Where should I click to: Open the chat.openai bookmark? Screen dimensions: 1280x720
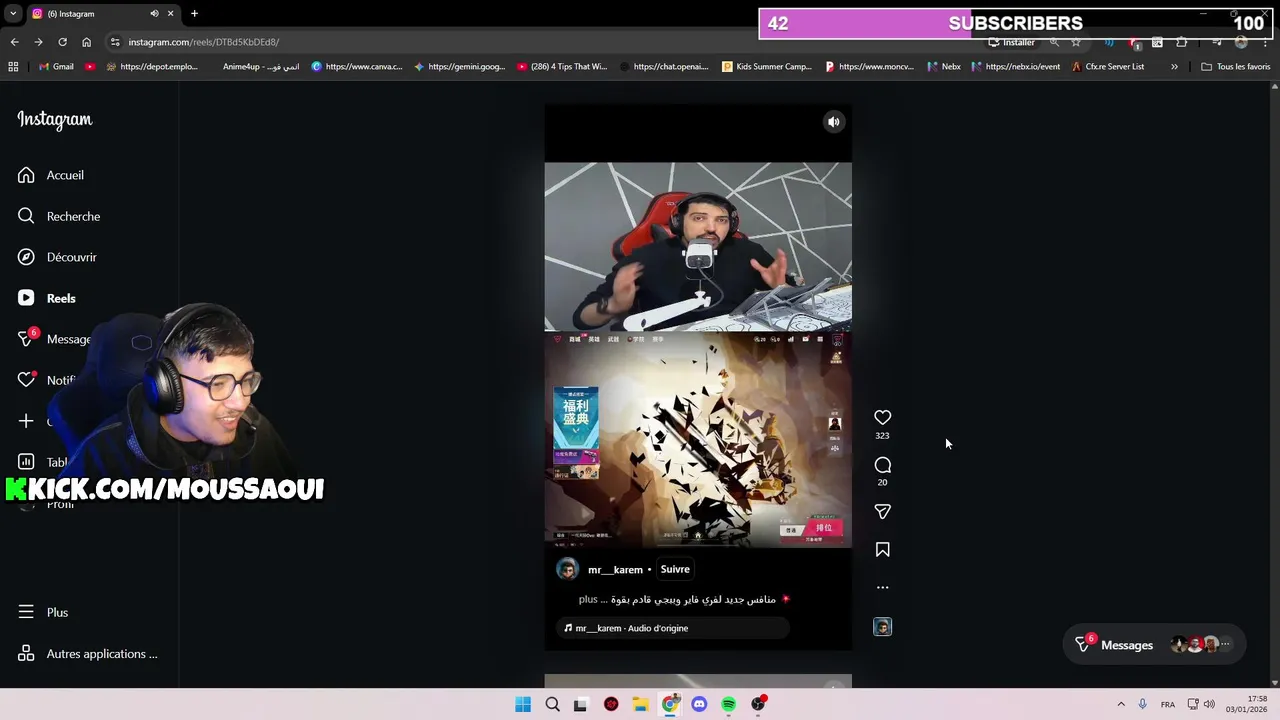click(665, 67)
